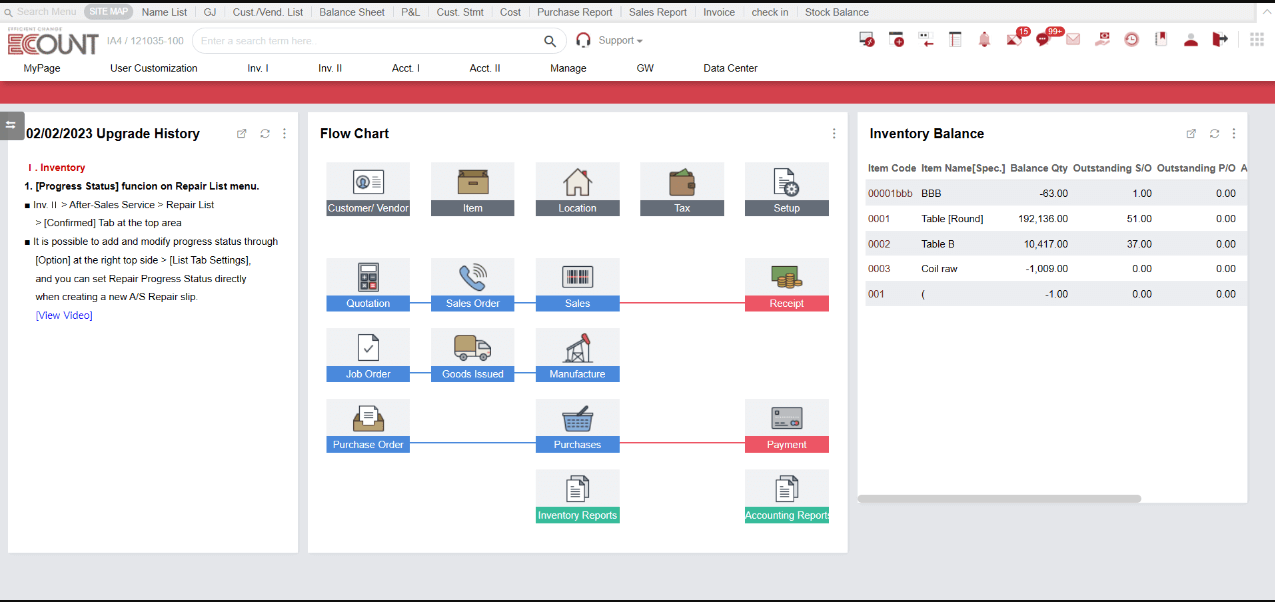Open the Purchase Report menu item
The image size is (1275, 602).
(x=575, y=11)
